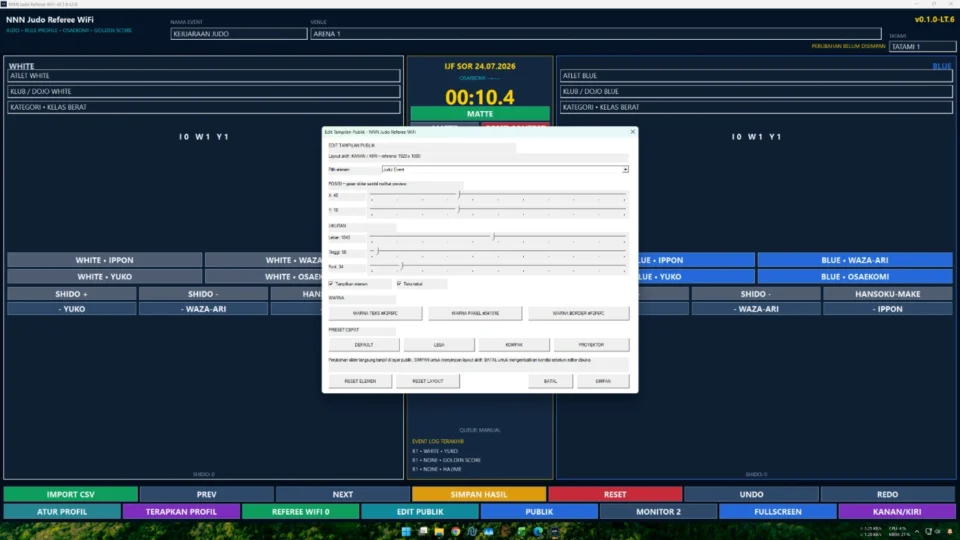Click Blue's HANSOKU-MAKE button
This screenshot has height=540, width=960.
(888, 294)
